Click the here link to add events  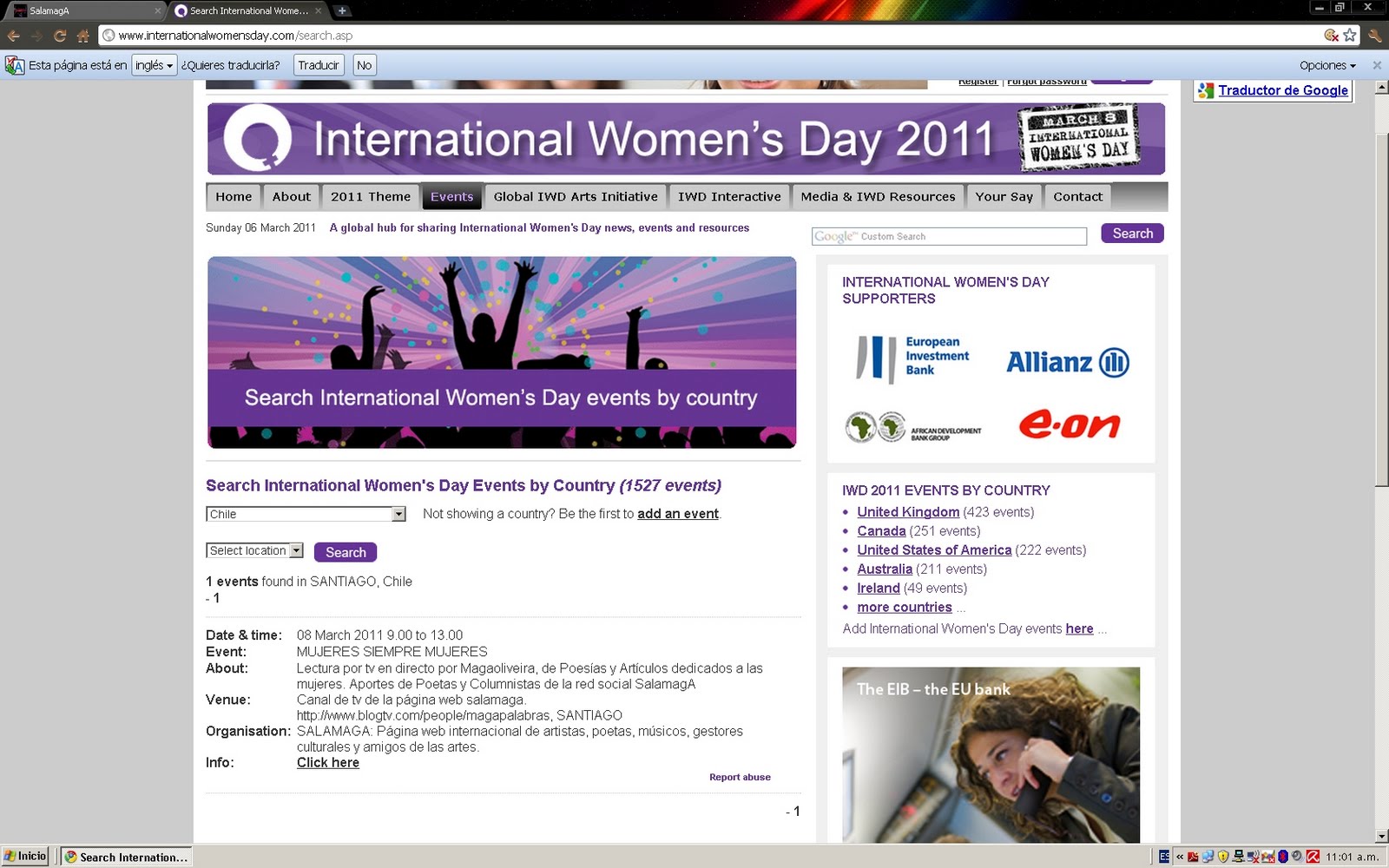click(1079, 628)
